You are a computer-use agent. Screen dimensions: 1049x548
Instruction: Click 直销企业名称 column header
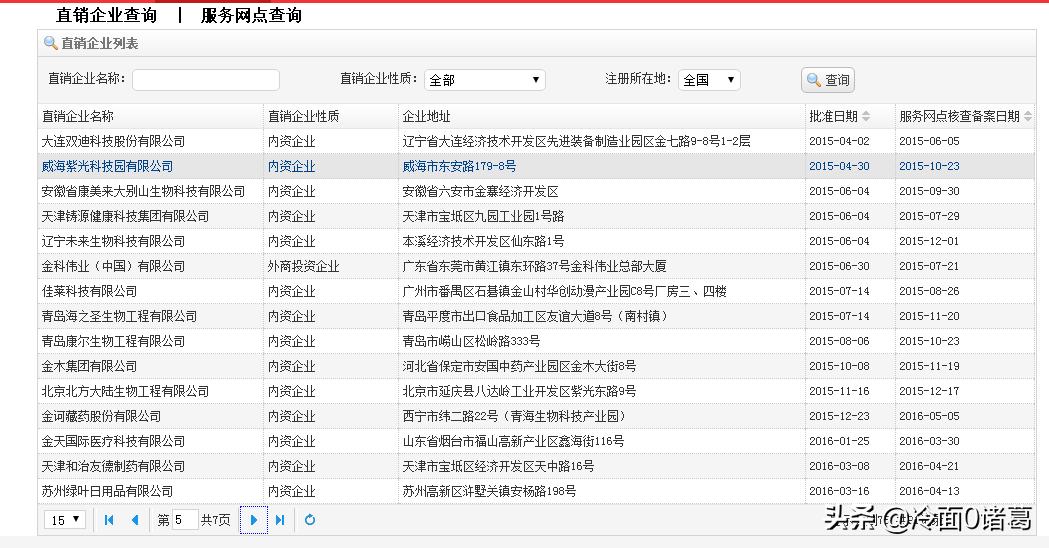pos(78,116)
